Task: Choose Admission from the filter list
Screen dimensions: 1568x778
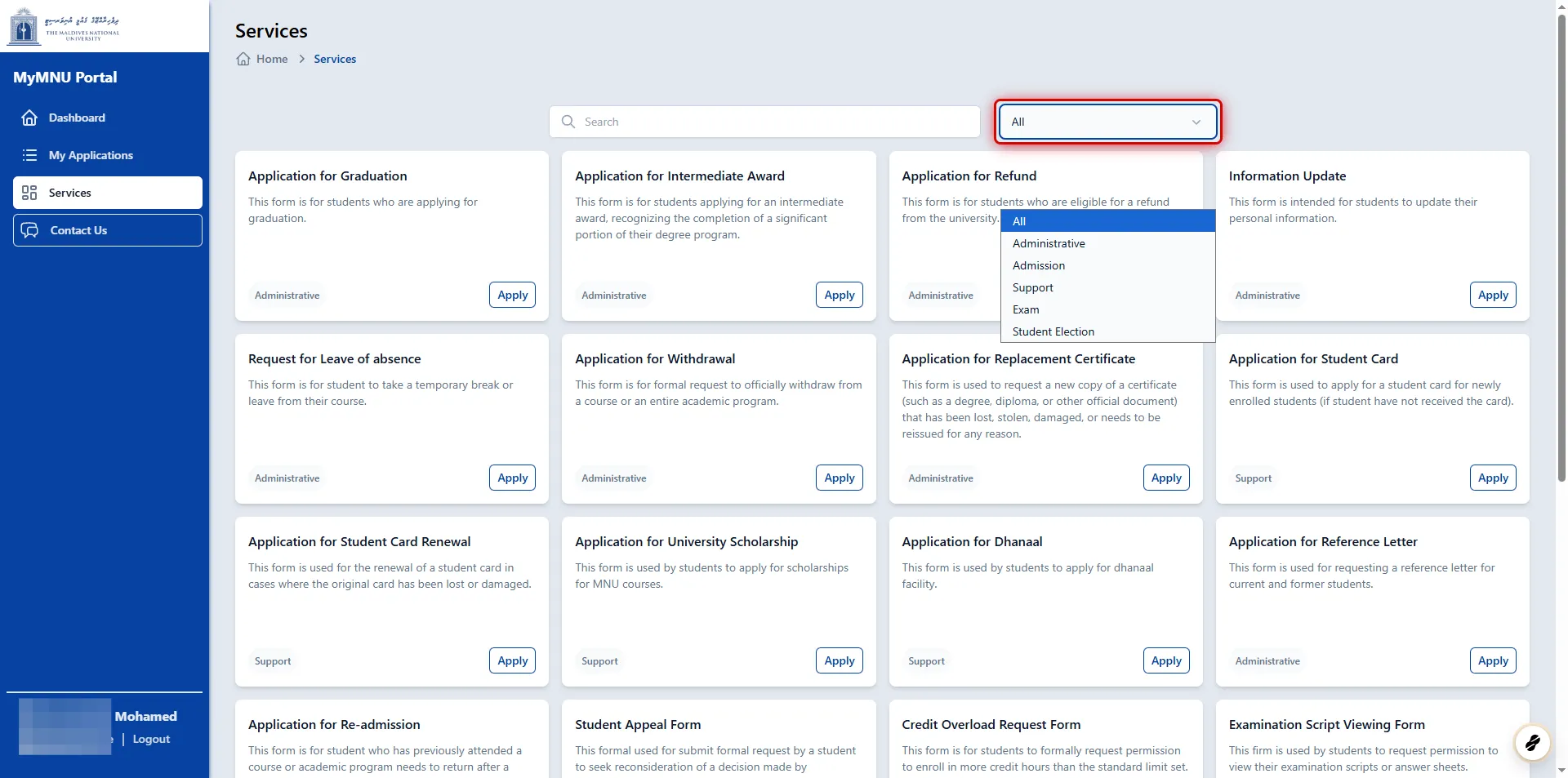Action: click(1107, 265)
